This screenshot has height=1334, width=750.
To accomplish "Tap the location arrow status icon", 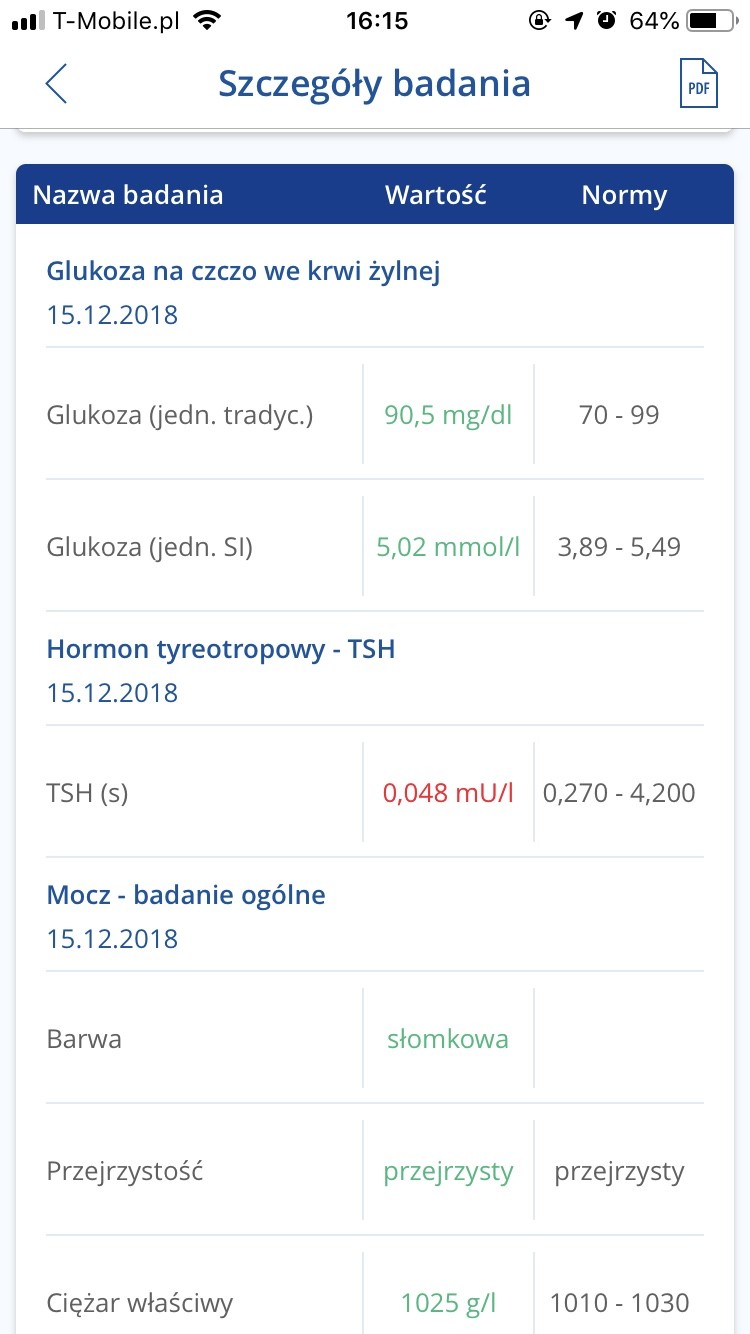I will pyautogui.click(x=574, y=21).
